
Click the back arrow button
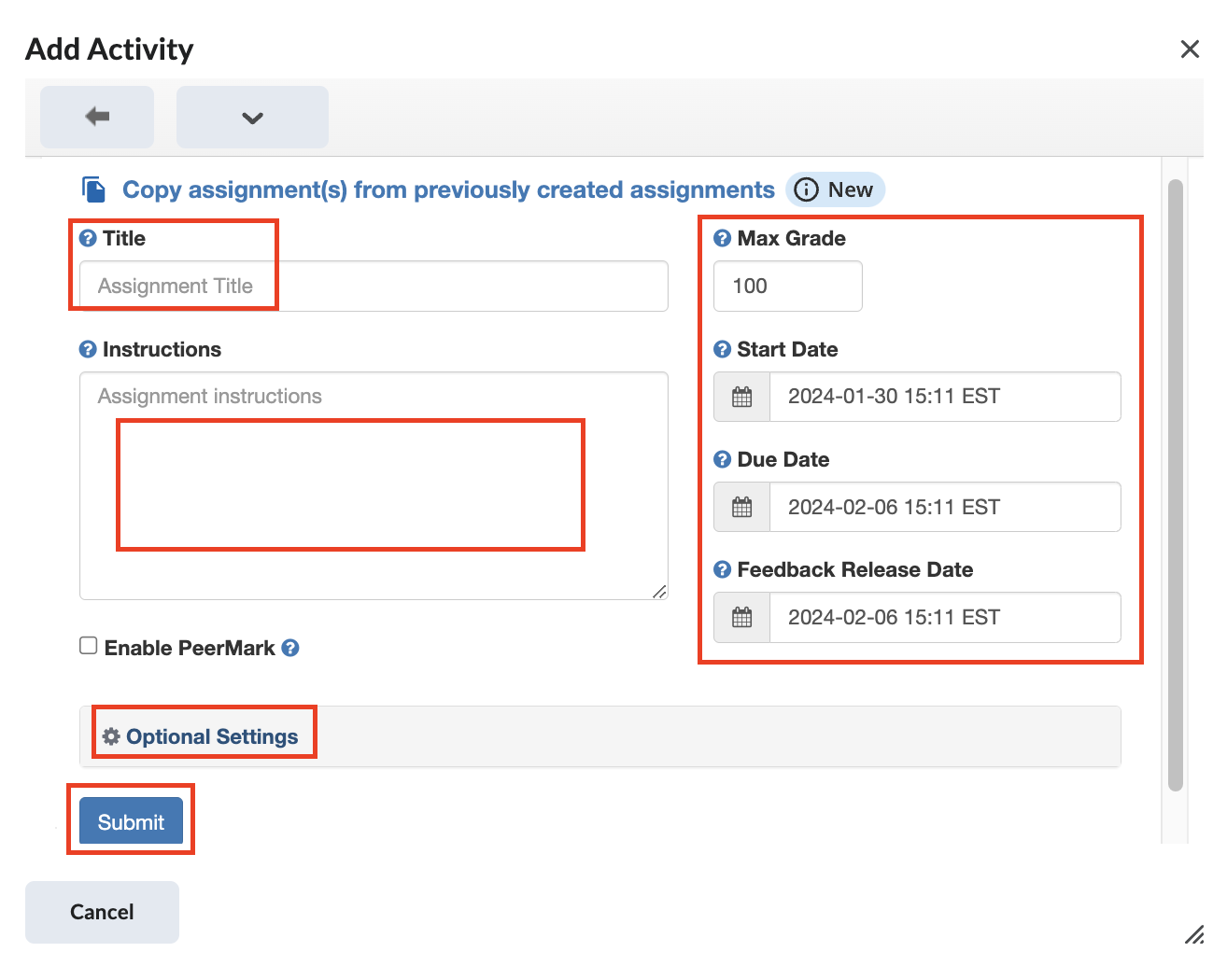97,117
